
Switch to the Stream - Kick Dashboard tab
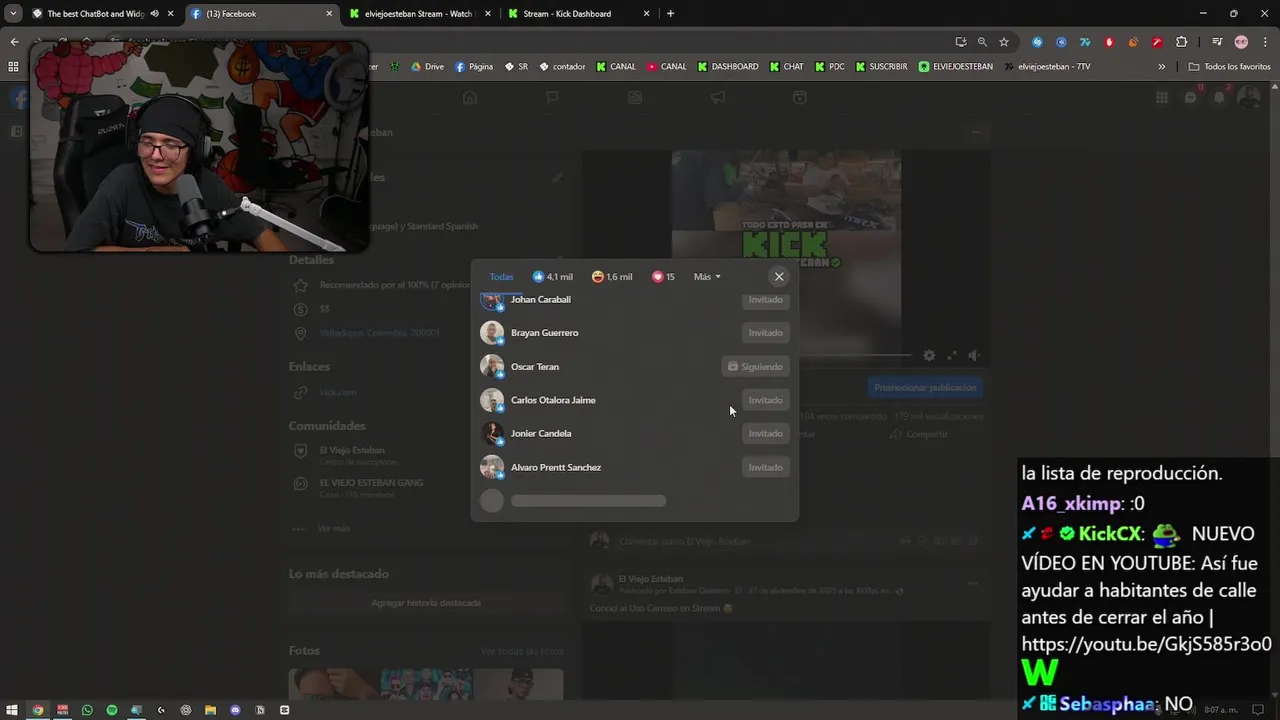pyautogui.click(x=567, y=14)
